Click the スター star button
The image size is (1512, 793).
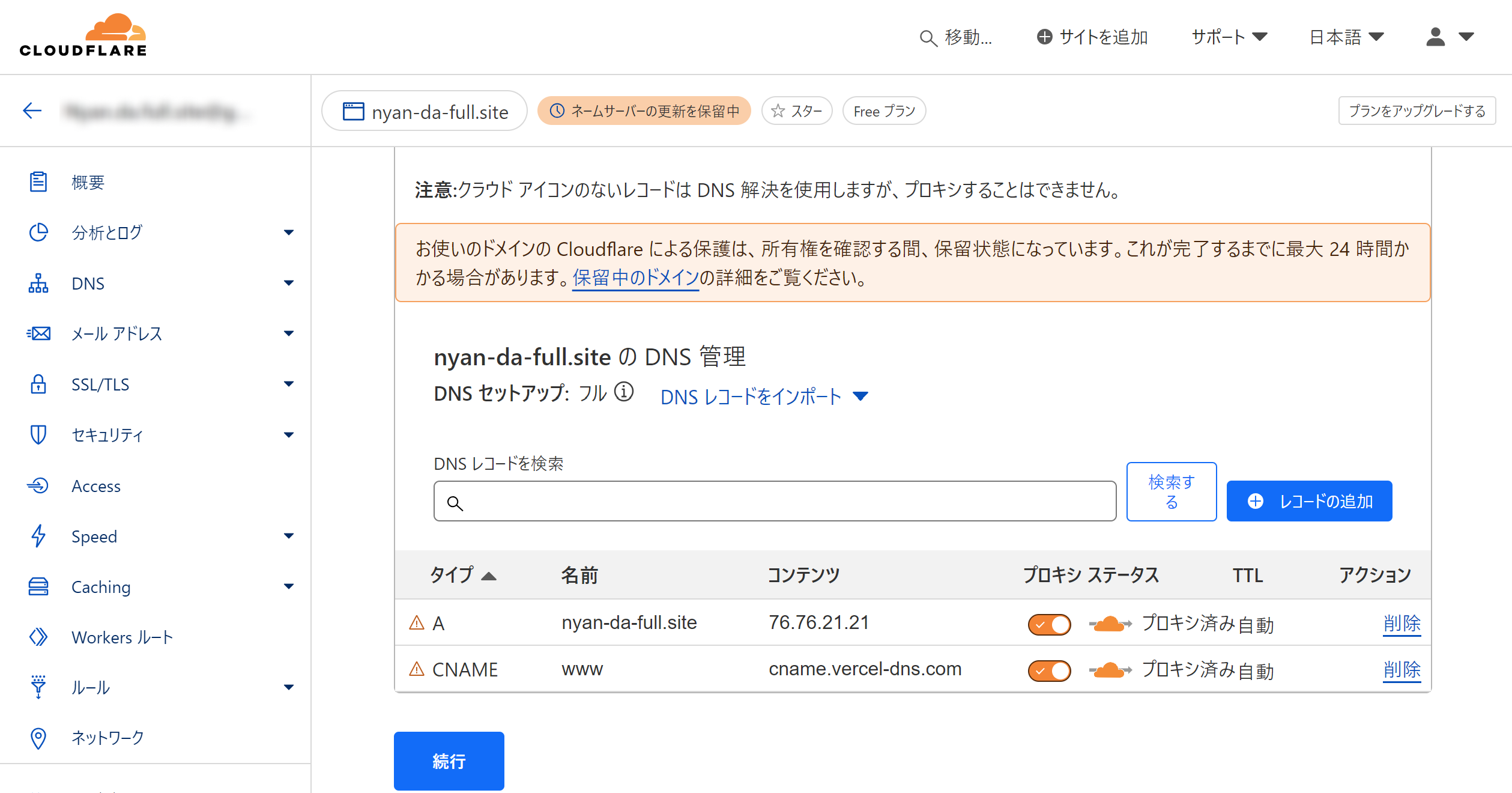pyautogui.click(x=797, y=111)
